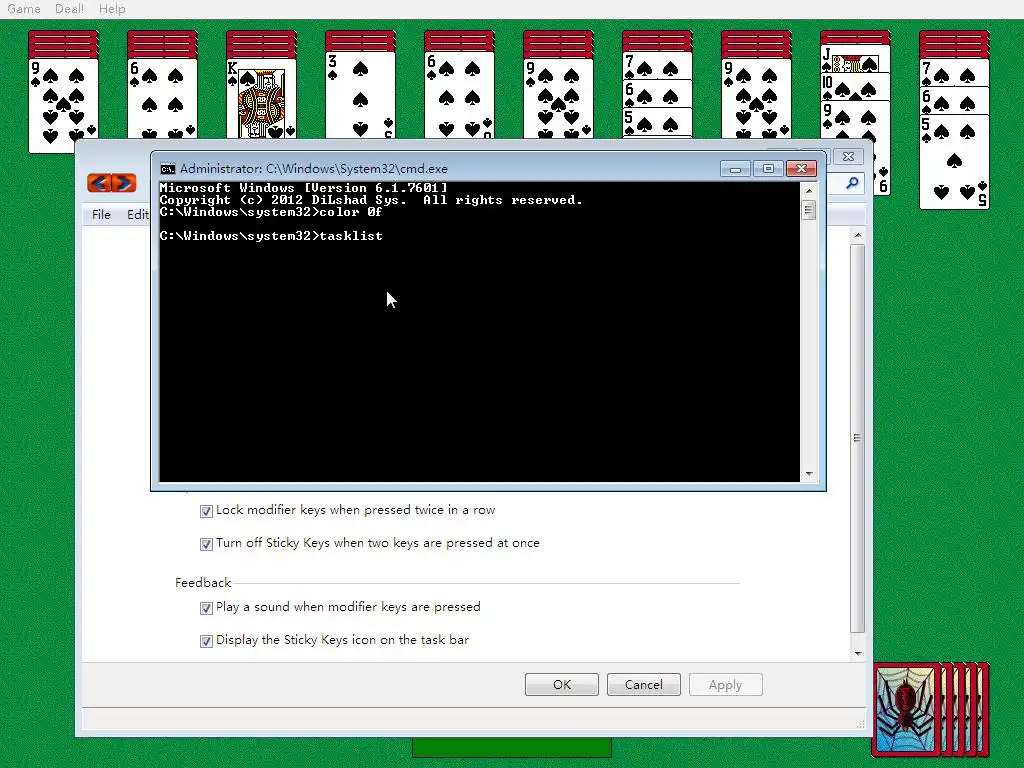Click the Apply button
This screenshot has height=768, width=1024.
click(726, 684)
